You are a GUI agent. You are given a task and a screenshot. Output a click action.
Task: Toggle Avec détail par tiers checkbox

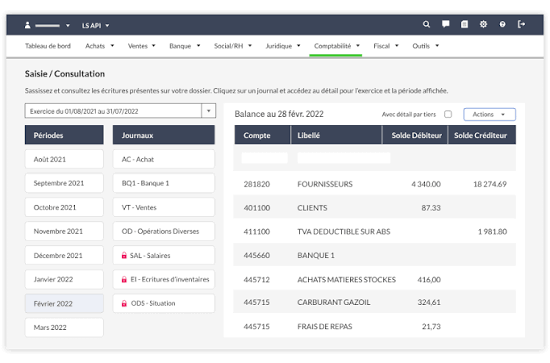click(448, 114)
